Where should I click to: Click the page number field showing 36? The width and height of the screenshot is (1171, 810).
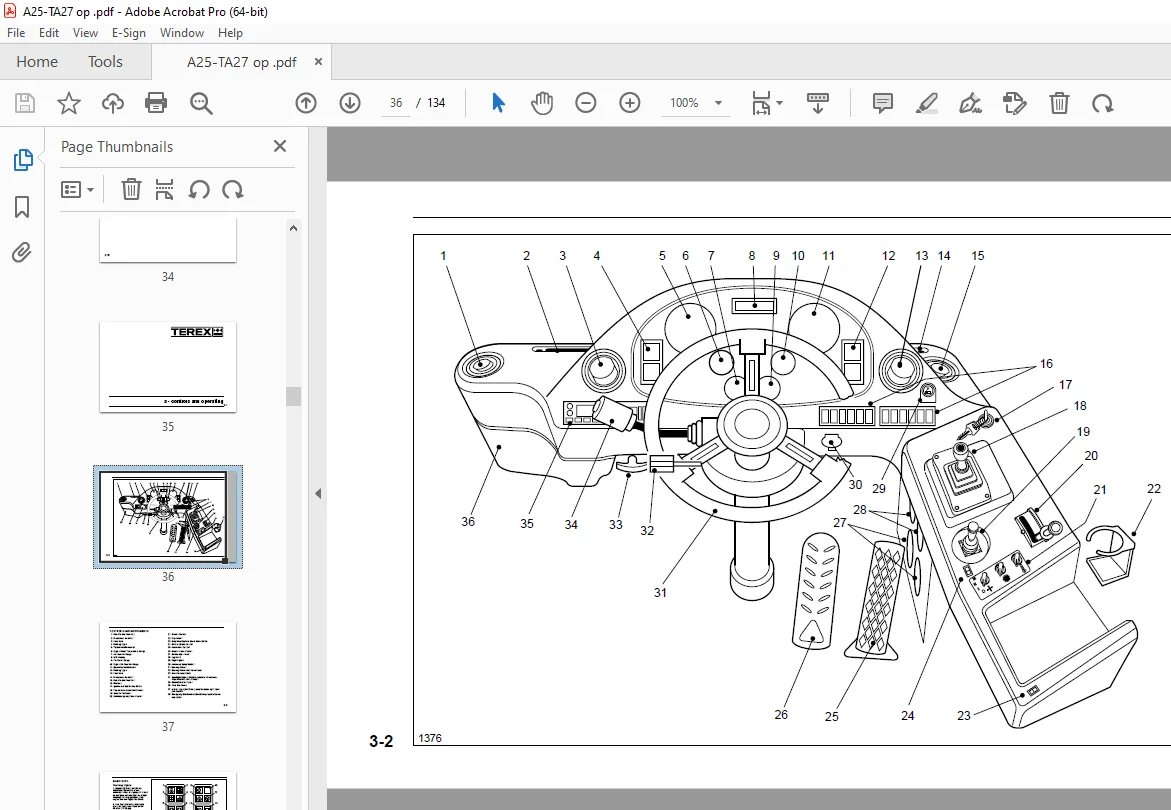click(396, 103)
